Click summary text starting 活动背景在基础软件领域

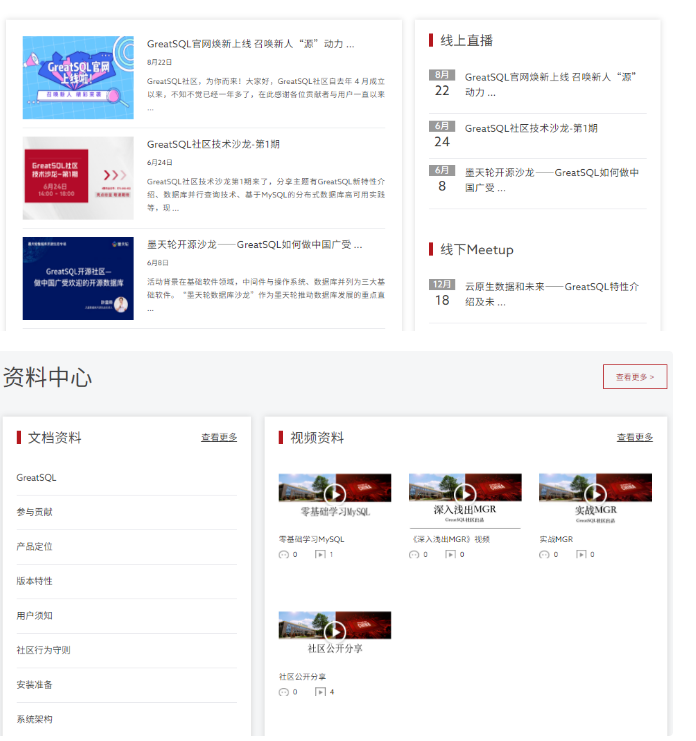(x=266, y=295)
